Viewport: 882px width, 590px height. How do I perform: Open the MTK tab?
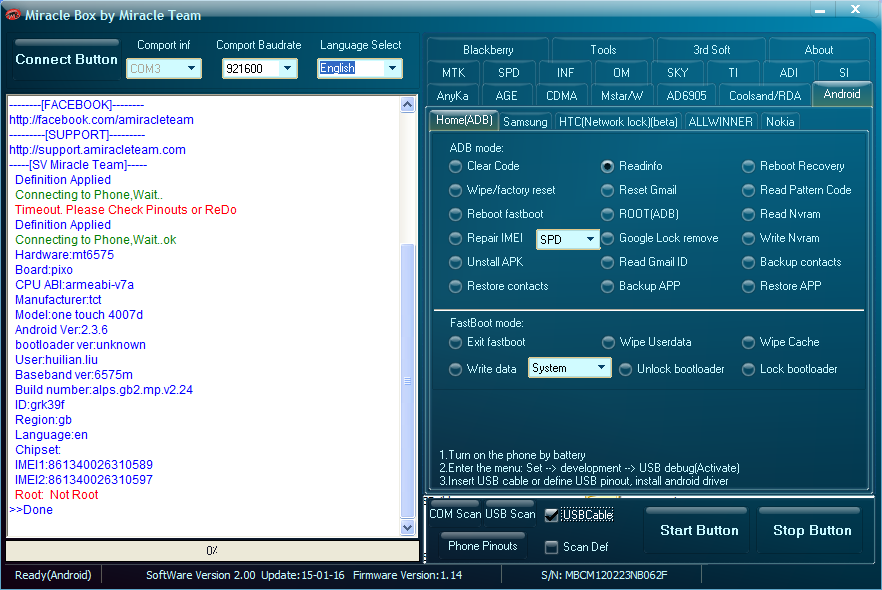coord(453,73)
